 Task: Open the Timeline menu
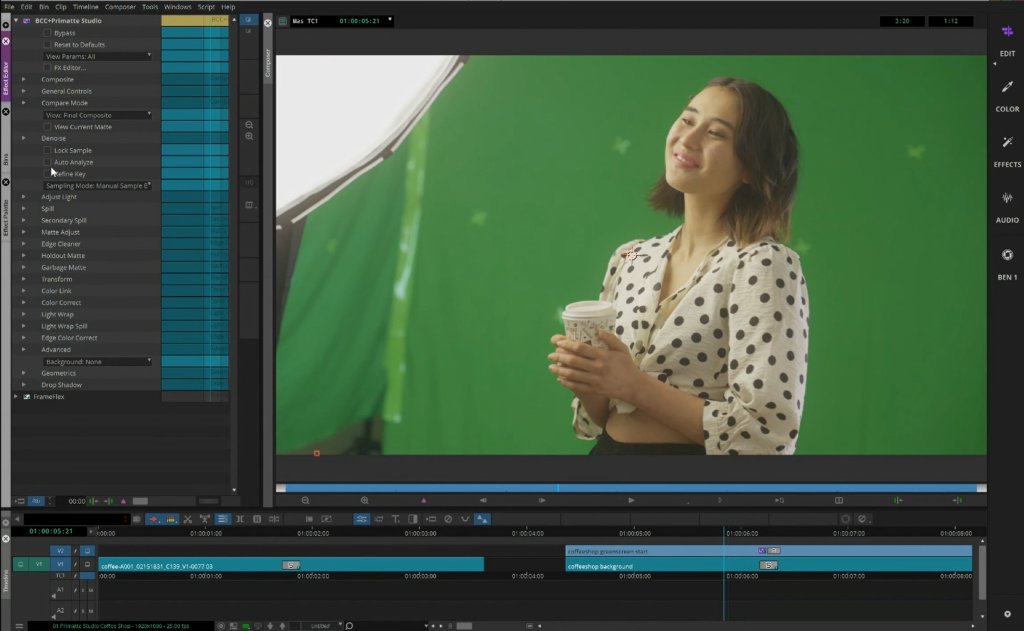85,7
